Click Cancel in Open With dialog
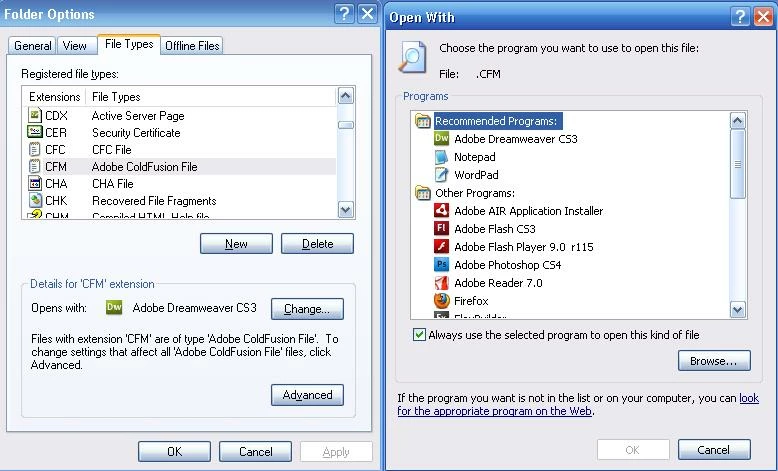The image size is (778, 471). click(x=714, y=450)
